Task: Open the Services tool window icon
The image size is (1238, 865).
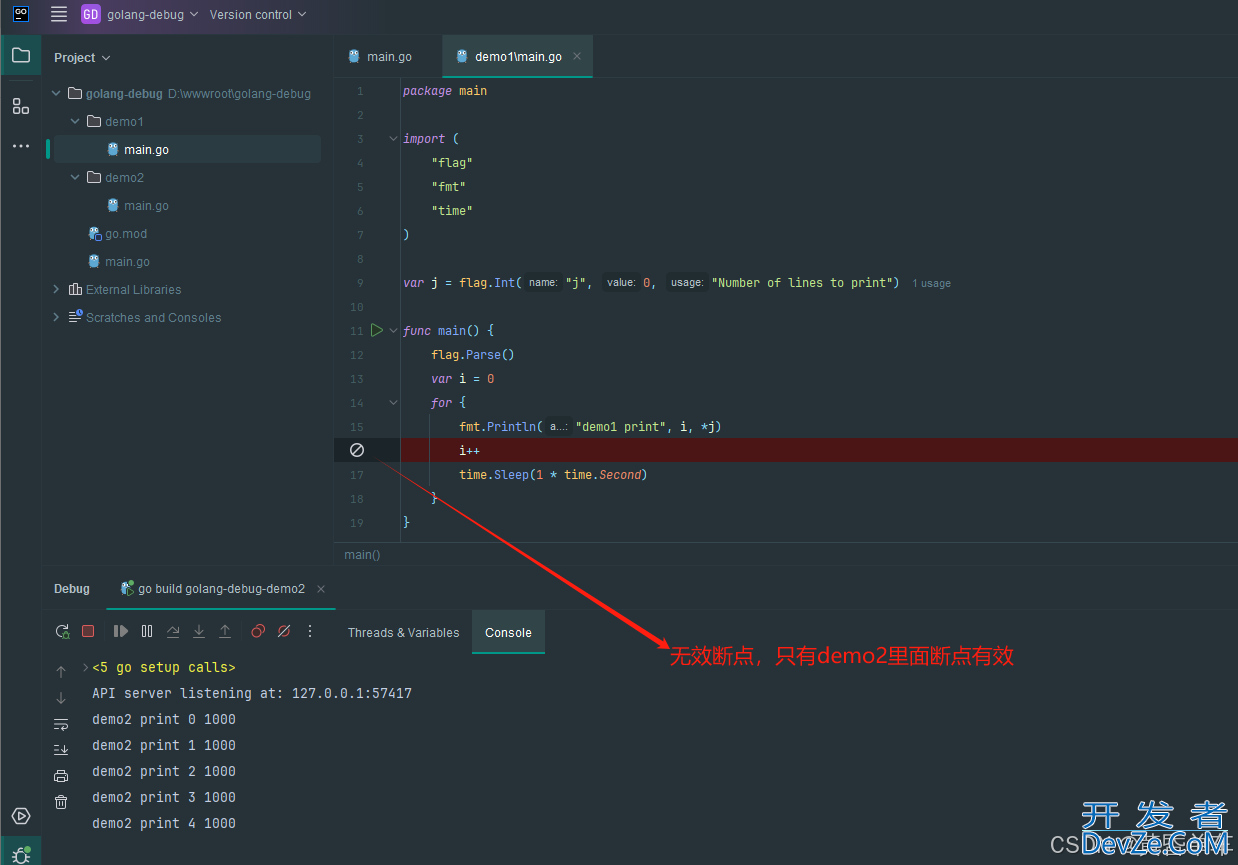Action: [x=21, y=815]
